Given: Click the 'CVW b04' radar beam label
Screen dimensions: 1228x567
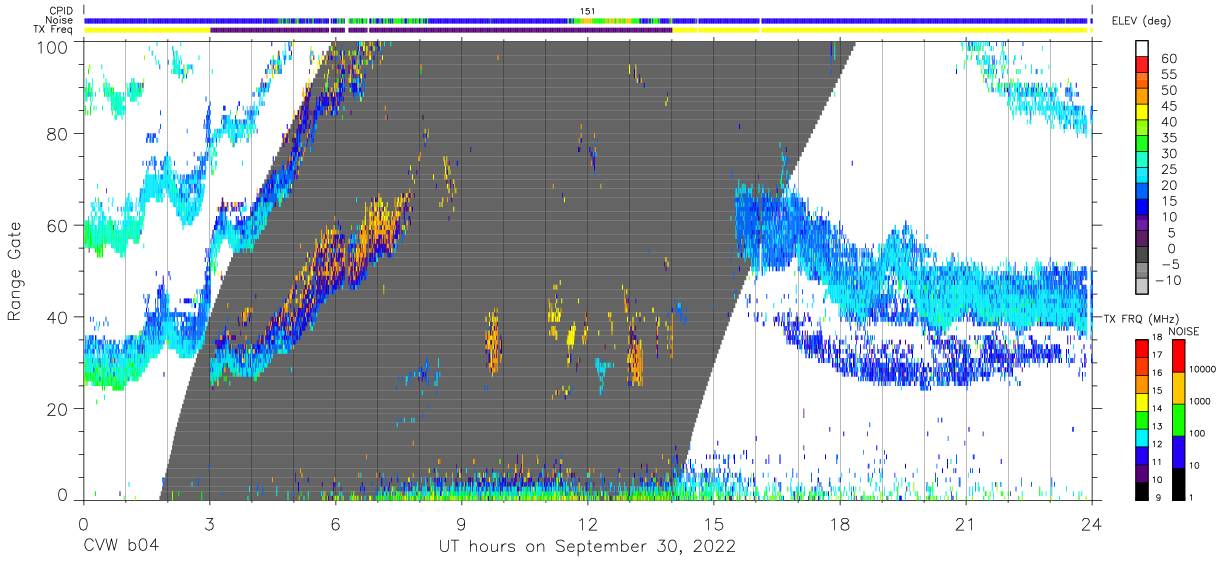Looking at the screenshot, I should (121, 547).
